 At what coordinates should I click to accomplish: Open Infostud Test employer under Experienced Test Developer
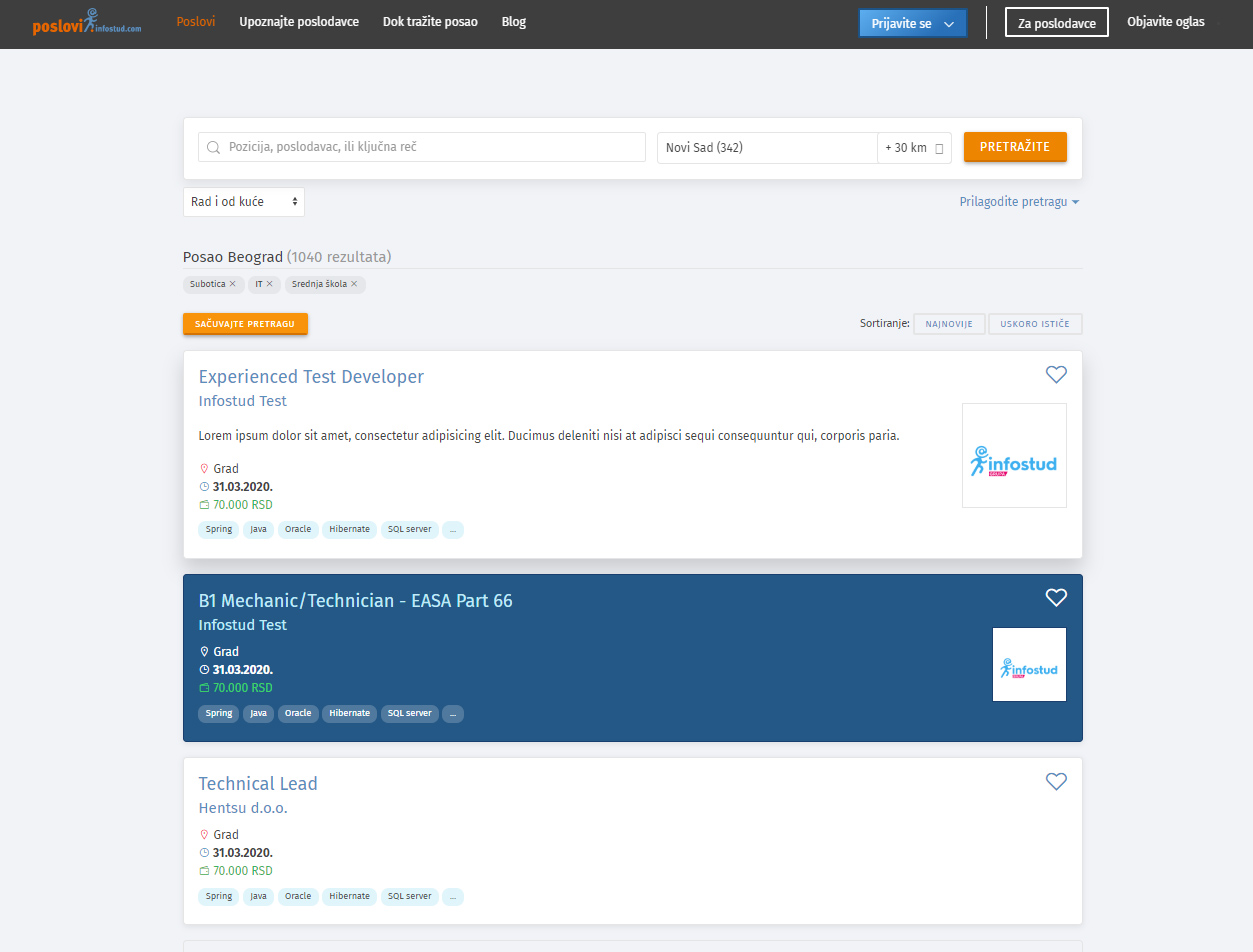tap(243, 401)
